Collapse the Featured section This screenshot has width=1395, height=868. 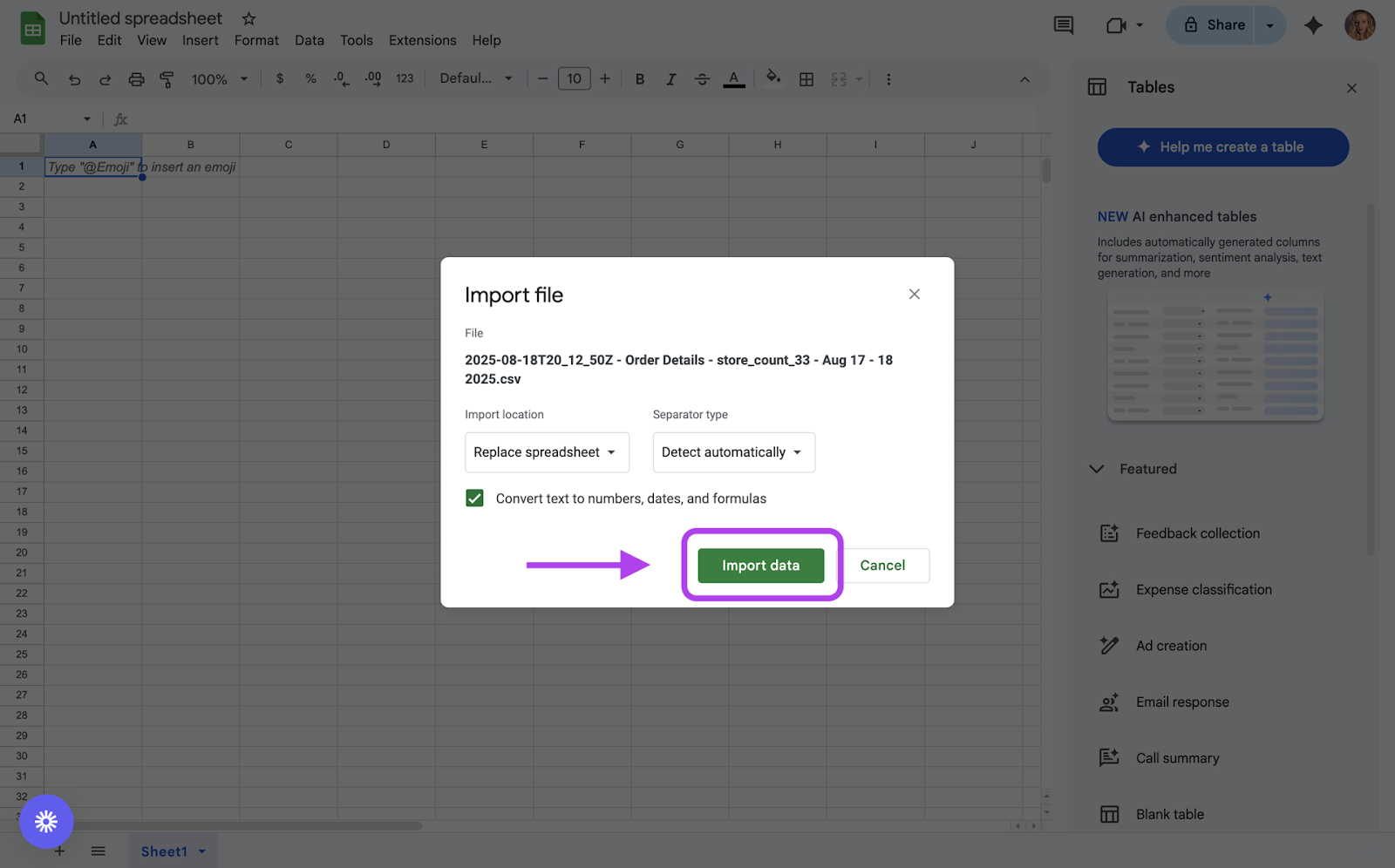(x=1097, y=469)
